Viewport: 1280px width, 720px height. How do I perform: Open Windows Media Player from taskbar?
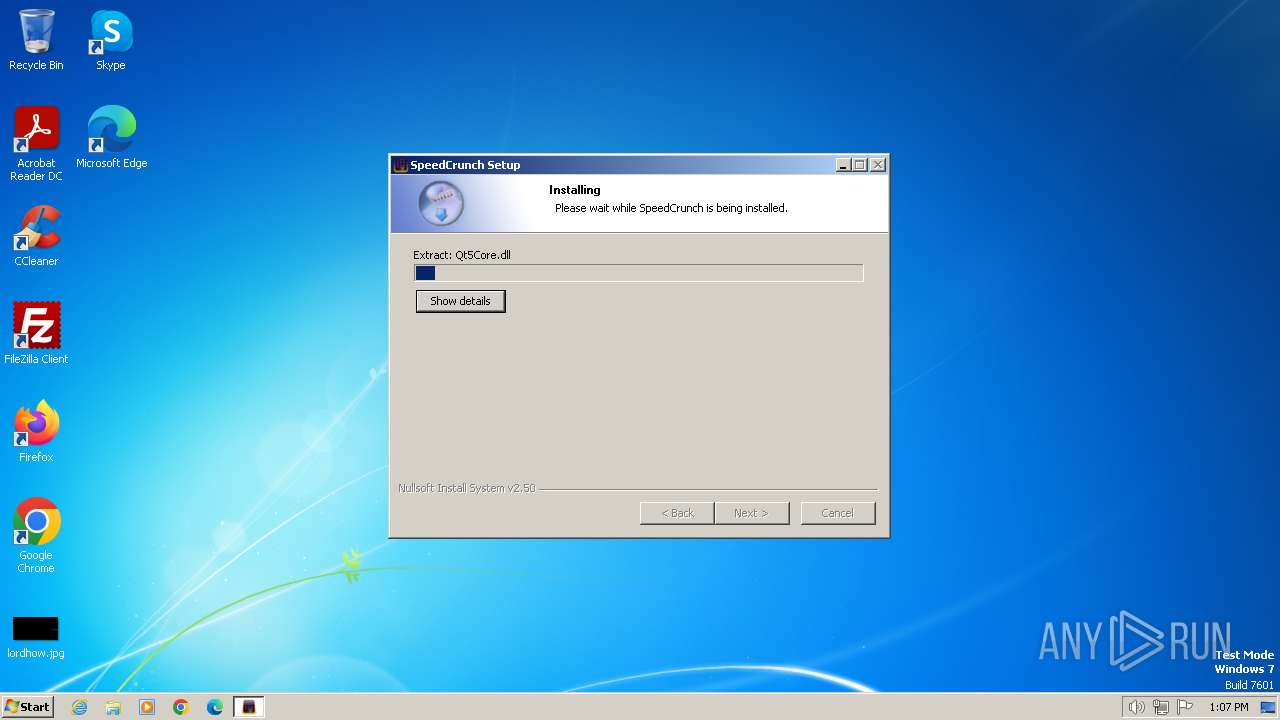(x=147, y=707)
